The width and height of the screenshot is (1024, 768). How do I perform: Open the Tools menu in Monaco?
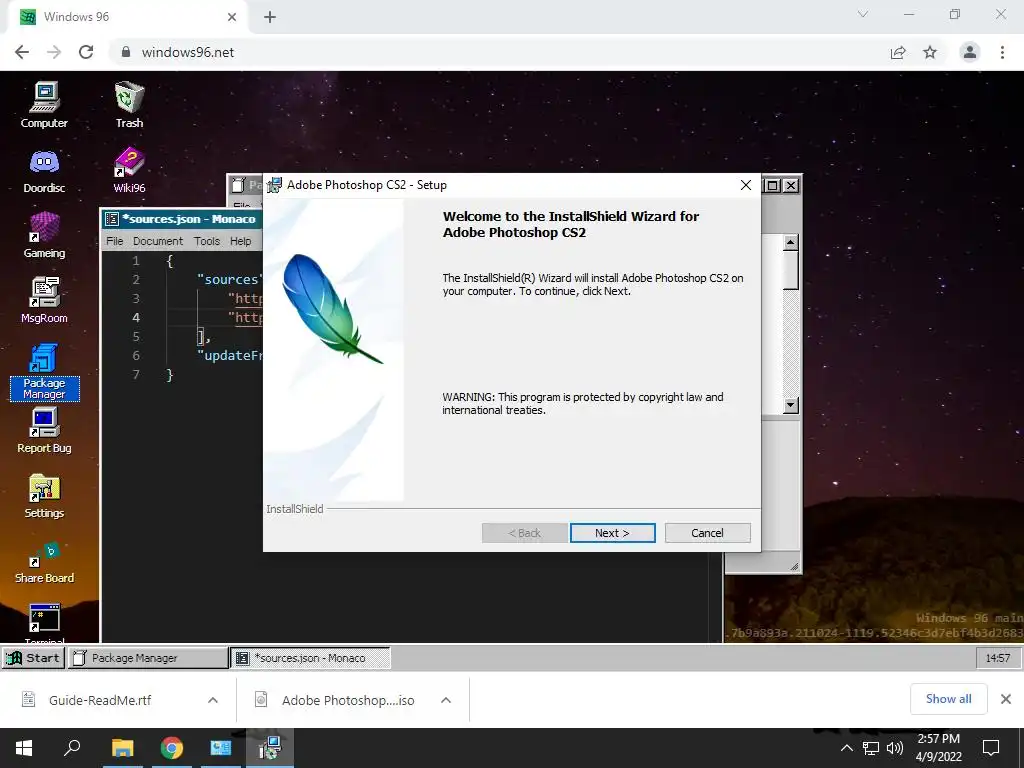point(207,241)
